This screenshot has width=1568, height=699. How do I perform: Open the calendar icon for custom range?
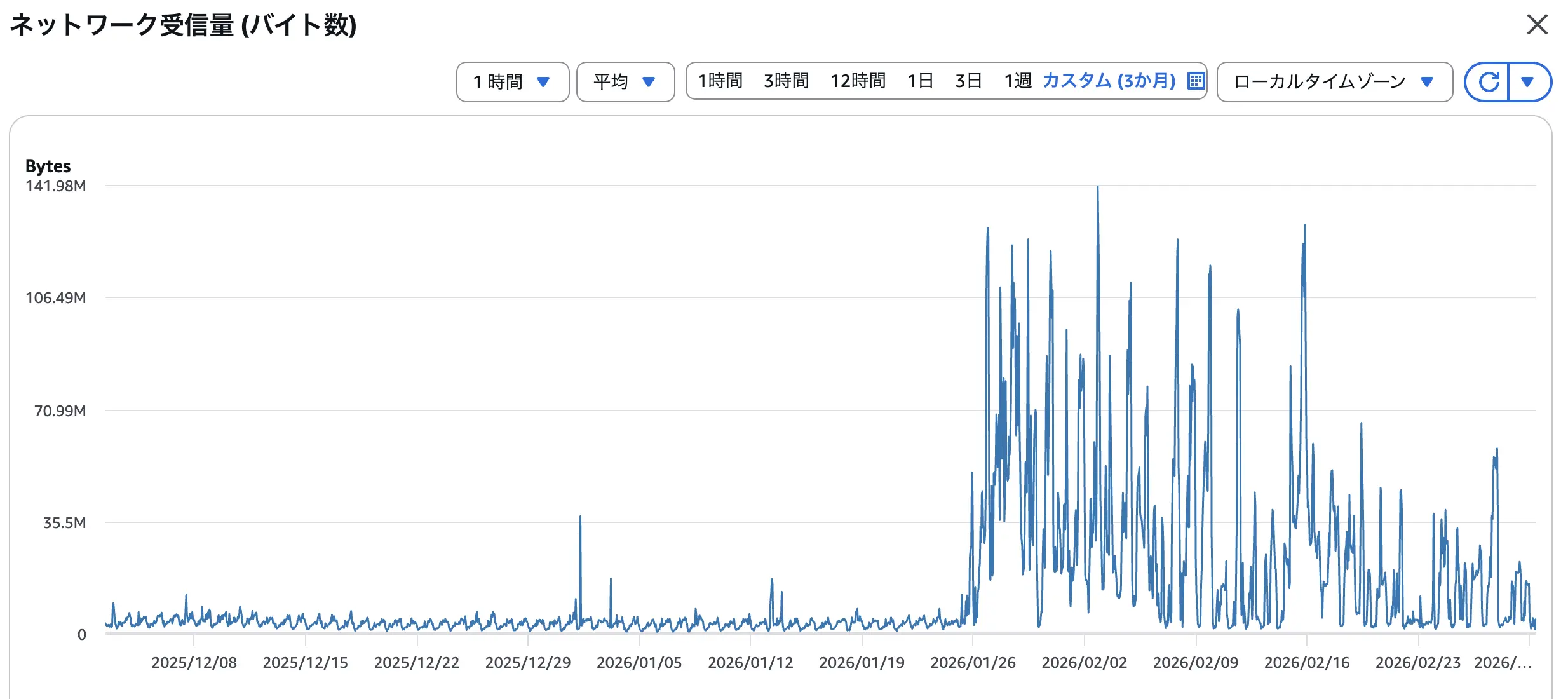pyautogui.click(x=1196, y=81)
